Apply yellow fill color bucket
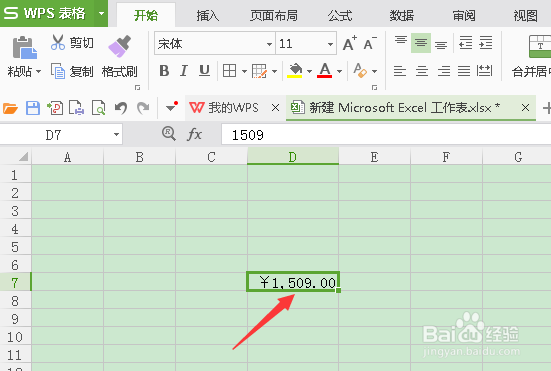Image resolution: width=551 pixels, height=371 pixels. point(295,70)
